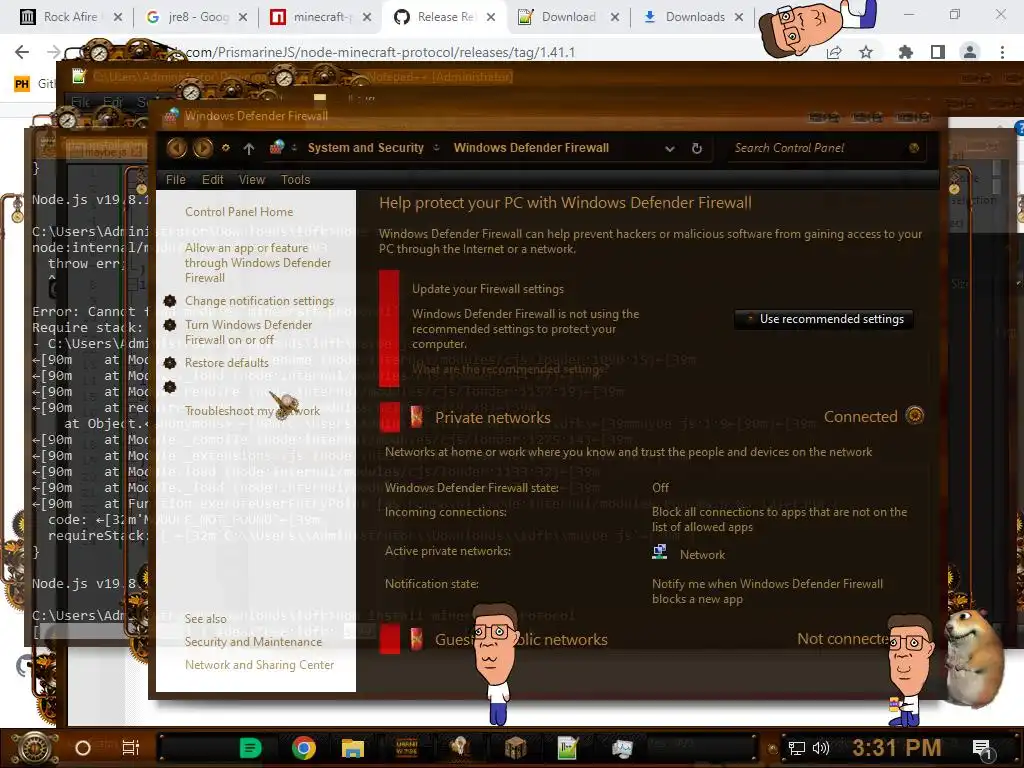This screenshot has height=768, width=1024.
Task: Open Security and Maintenance link
Action: tap(253, 642)
